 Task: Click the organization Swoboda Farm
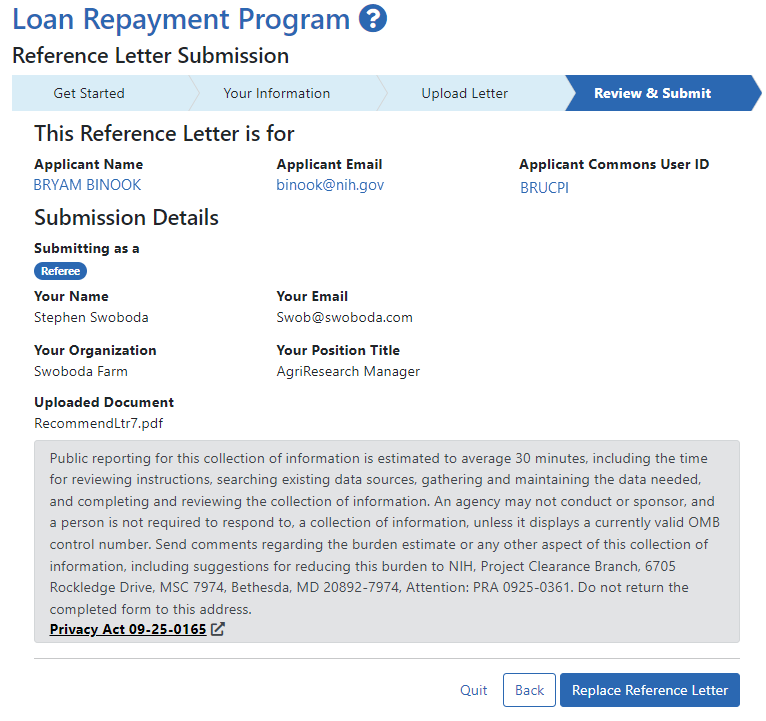(x=81, y=371)
